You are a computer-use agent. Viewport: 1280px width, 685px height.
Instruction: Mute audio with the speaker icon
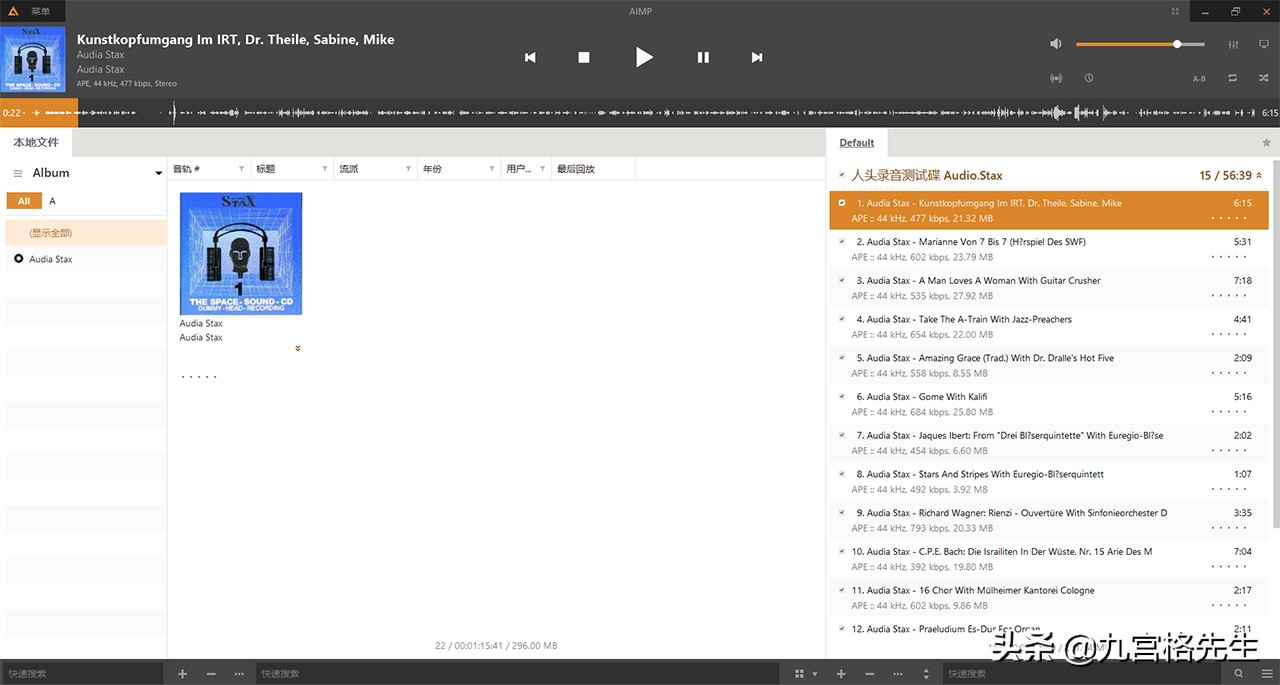[x=1055, y=44]
